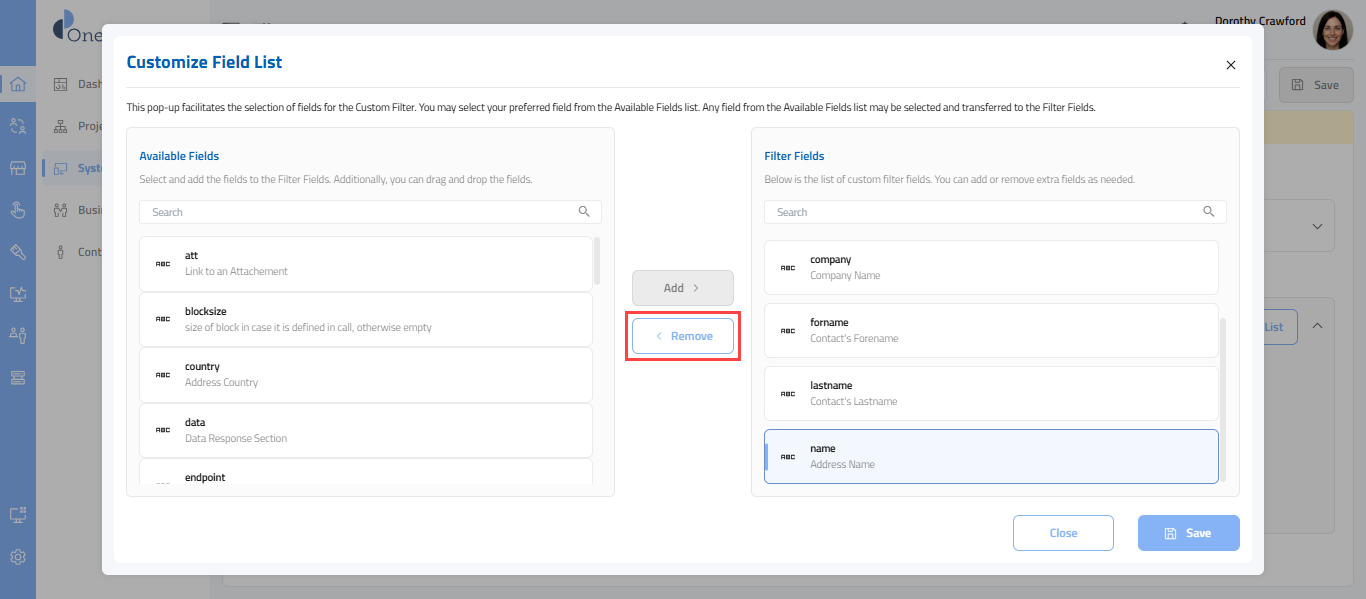Close the Customize Field List dialog

click(1231, 65)
